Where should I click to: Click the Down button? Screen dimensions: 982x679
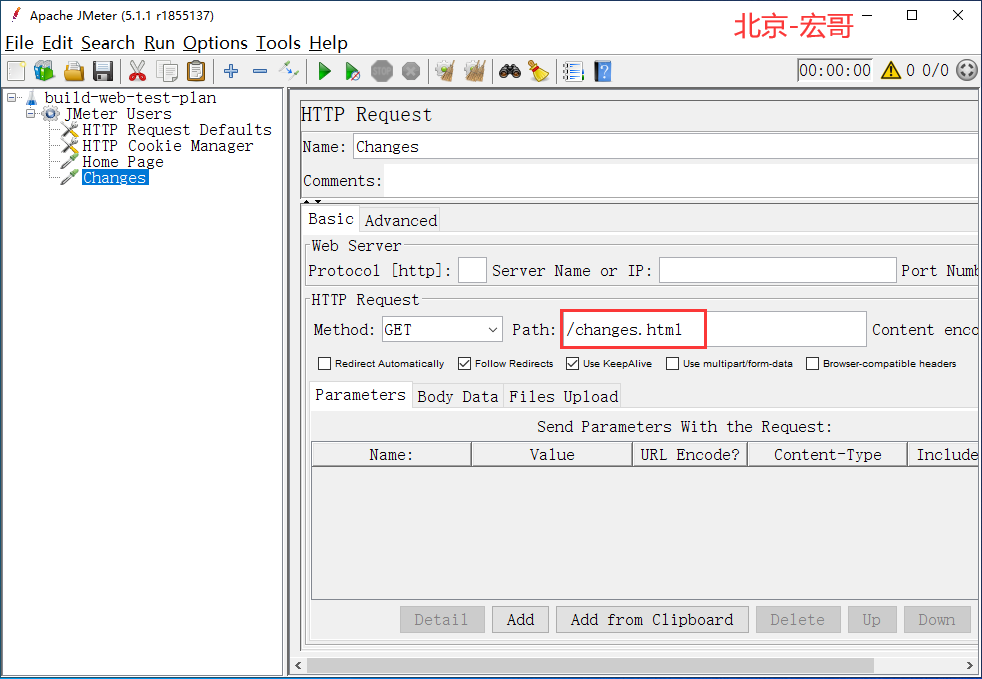(x=937, y=619)
